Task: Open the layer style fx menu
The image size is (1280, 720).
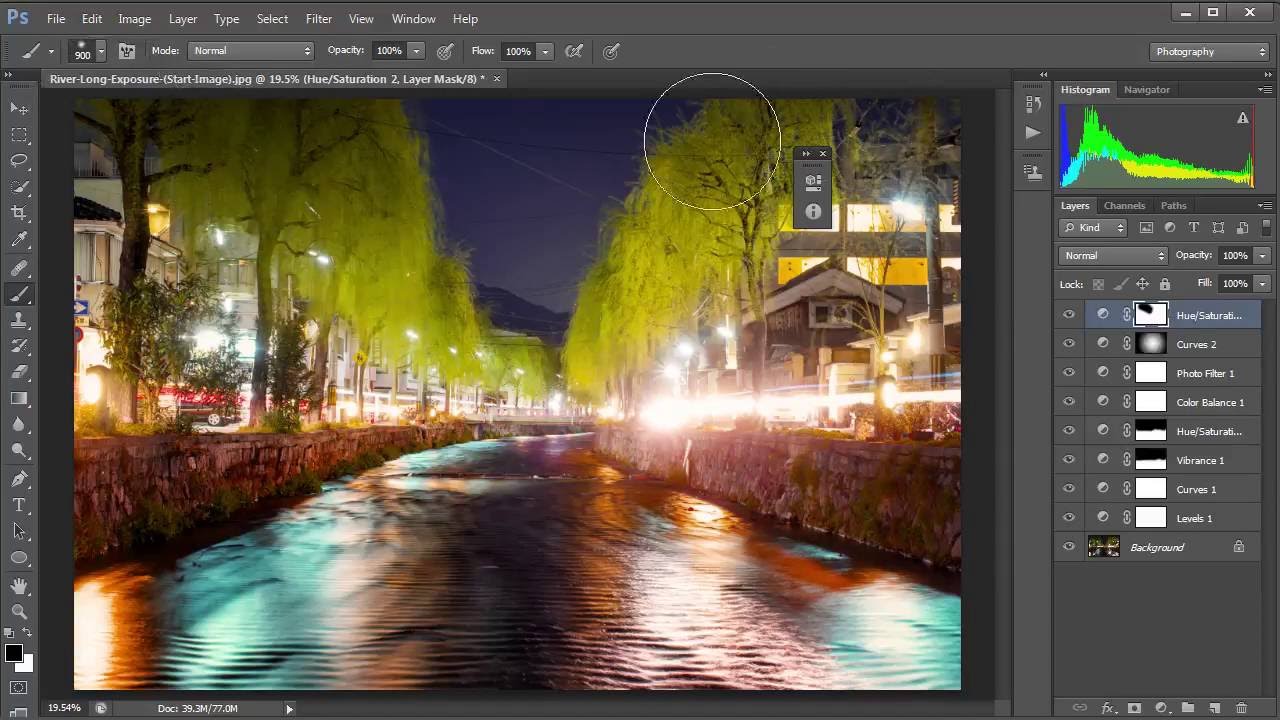Action: (x=1107, y=708)
